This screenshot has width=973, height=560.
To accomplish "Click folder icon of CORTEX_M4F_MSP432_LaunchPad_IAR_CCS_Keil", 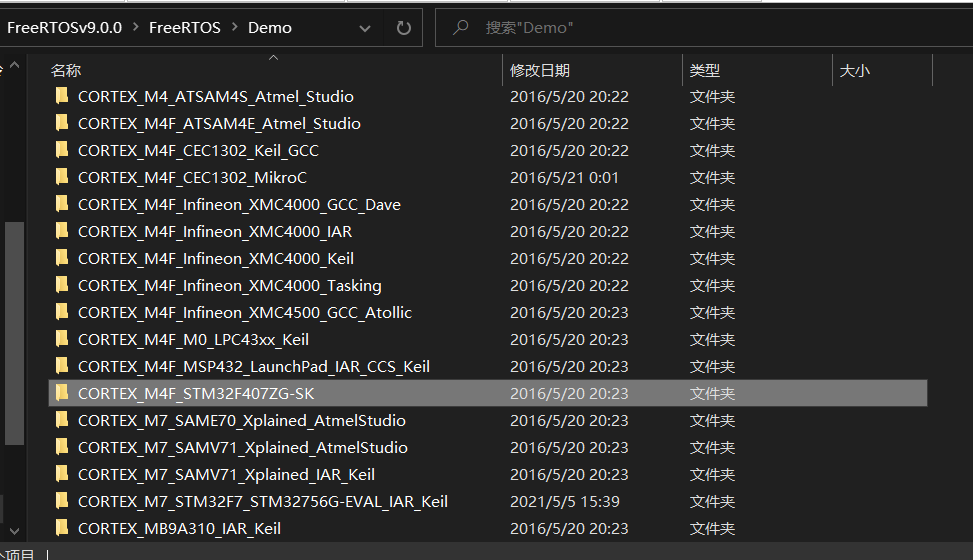I will (61, 366).
